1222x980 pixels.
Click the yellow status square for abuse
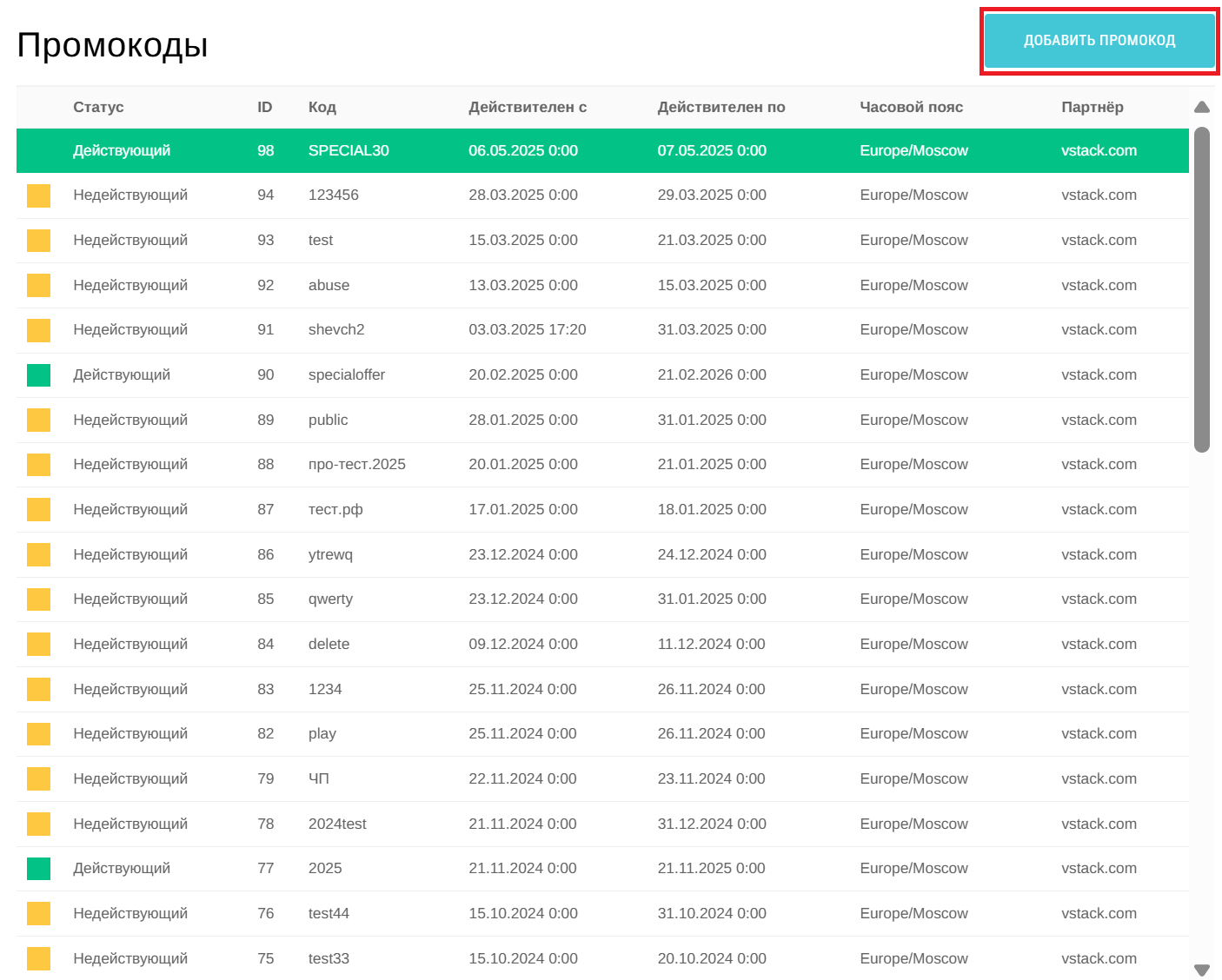[38, 285]
